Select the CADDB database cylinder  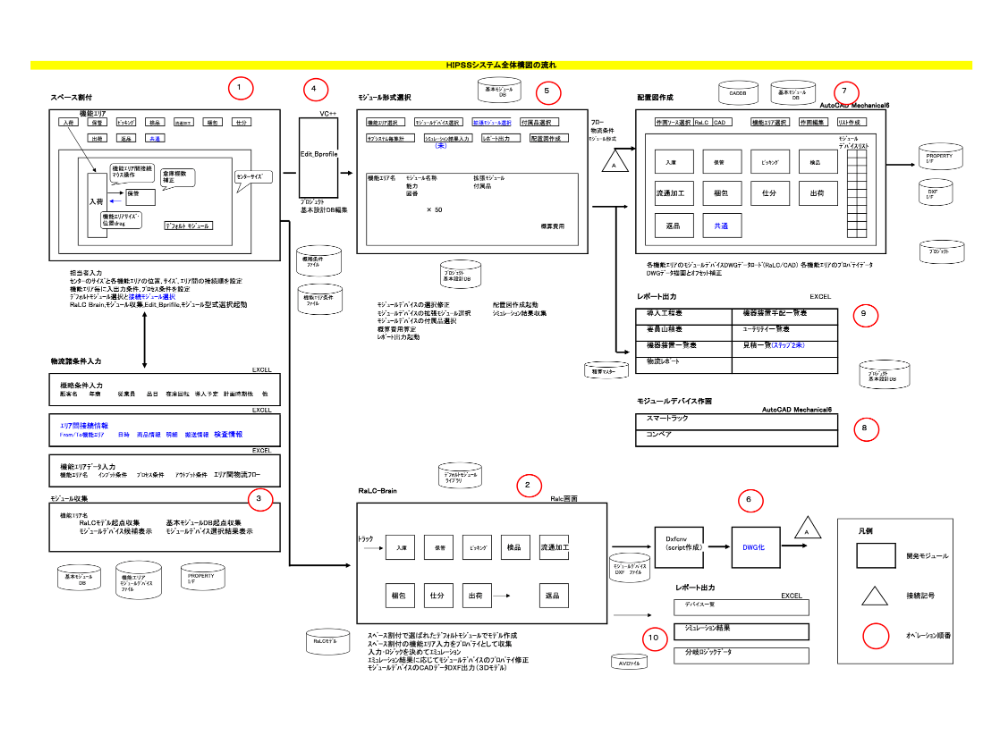738,95
